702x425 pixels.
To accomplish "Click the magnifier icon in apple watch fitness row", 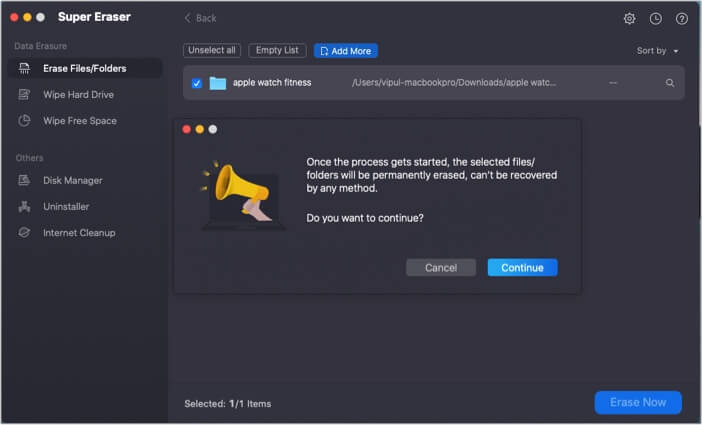I will pyautogui.click(x=670, y=83).
